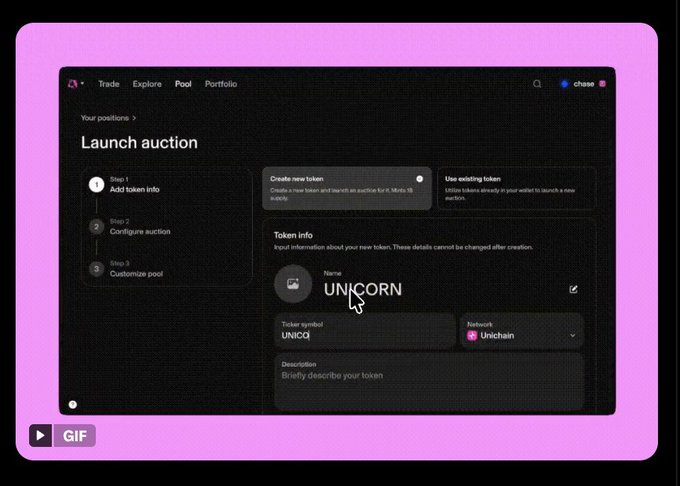
Task: Expand the dropdown arrow beside the logo
Action: 82,83
